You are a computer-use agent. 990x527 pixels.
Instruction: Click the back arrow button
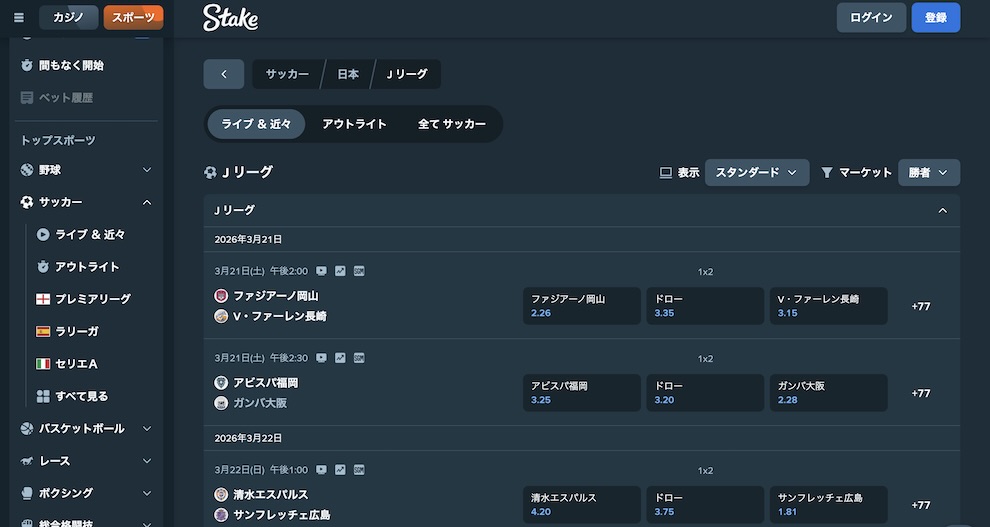(224, 74)
